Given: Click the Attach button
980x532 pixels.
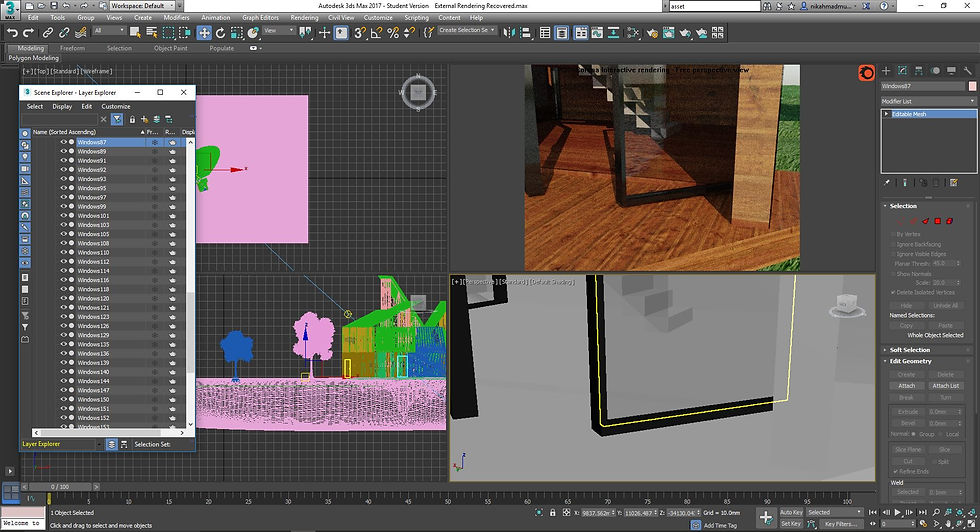Looking at the screenshot, I should [x=906, y=386].
